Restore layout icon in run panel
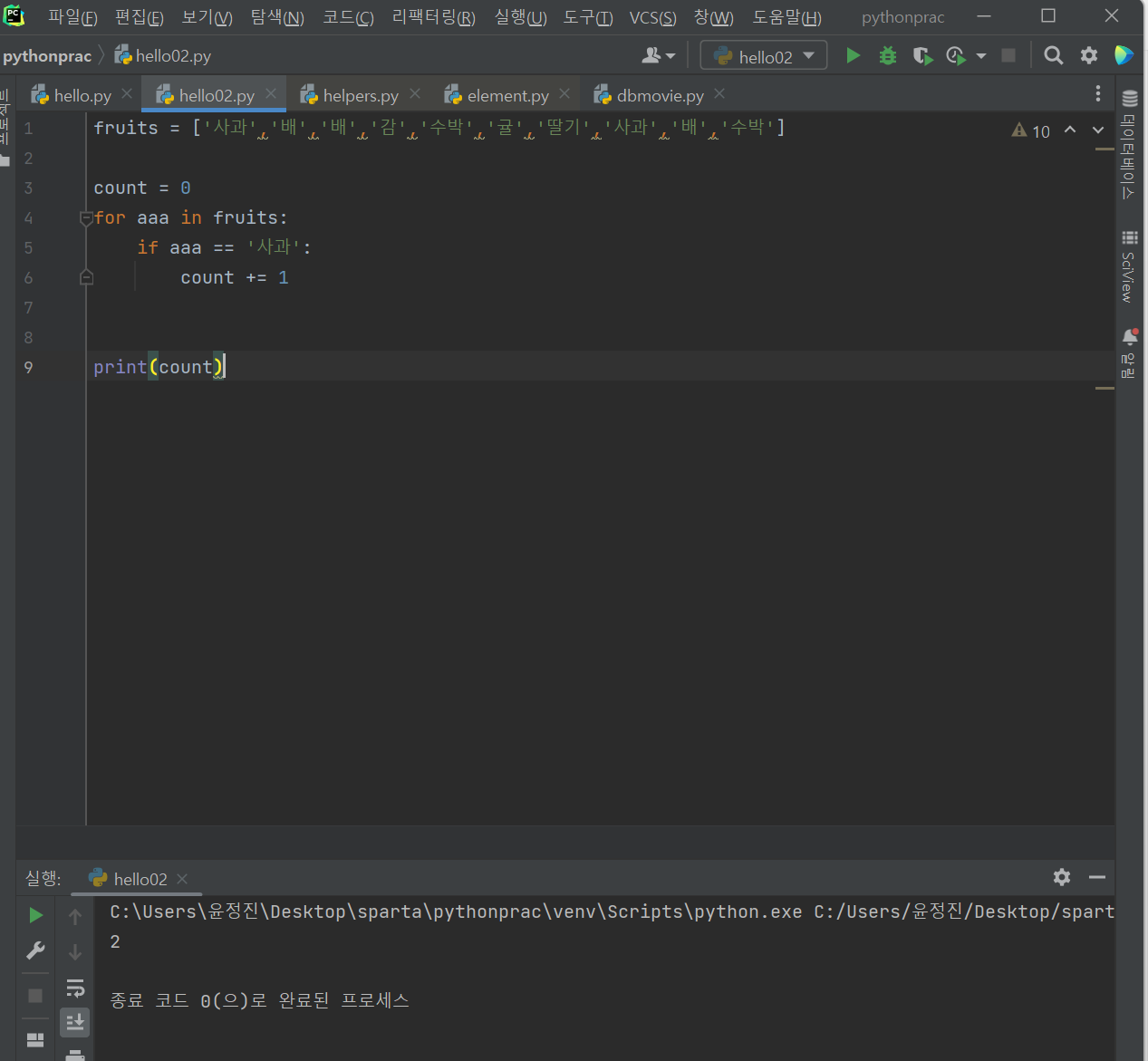Image resolution: width=1148 pixels, height=1061 pixels. 35,1039
